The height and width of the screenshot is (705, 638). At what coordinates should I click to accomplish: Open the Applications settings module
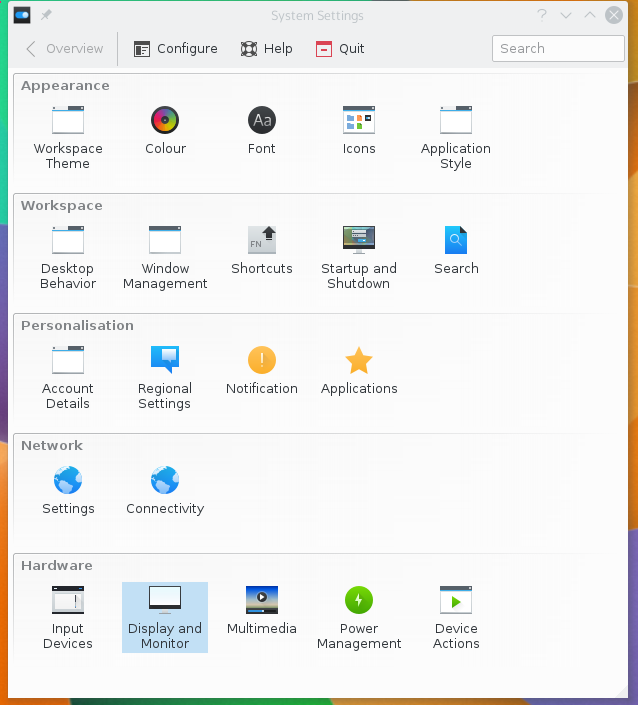(x=359, y=370)
